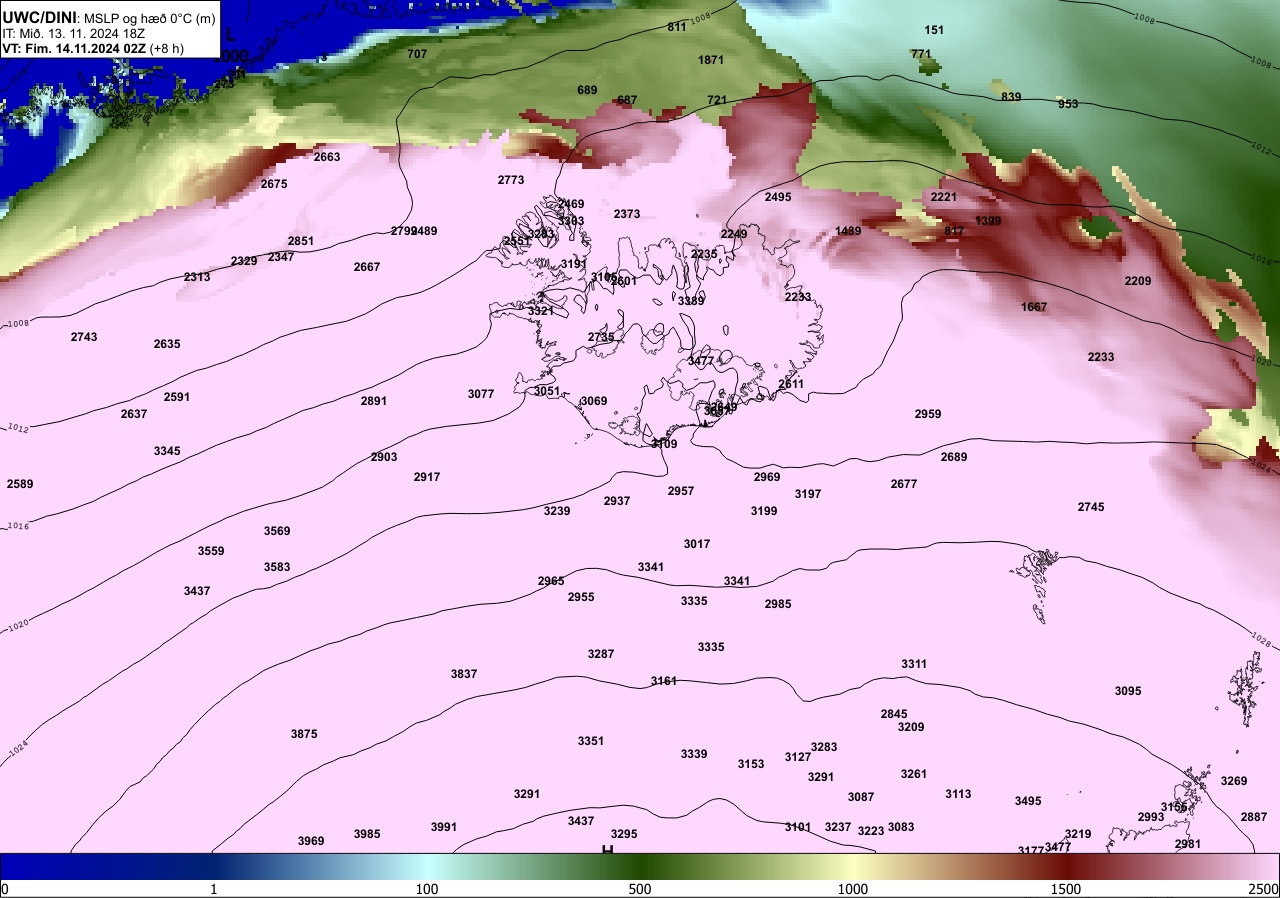This screenshot has width=1280, height=898.
Task: Click the map value 1667
Action: tap(1034, 307)
